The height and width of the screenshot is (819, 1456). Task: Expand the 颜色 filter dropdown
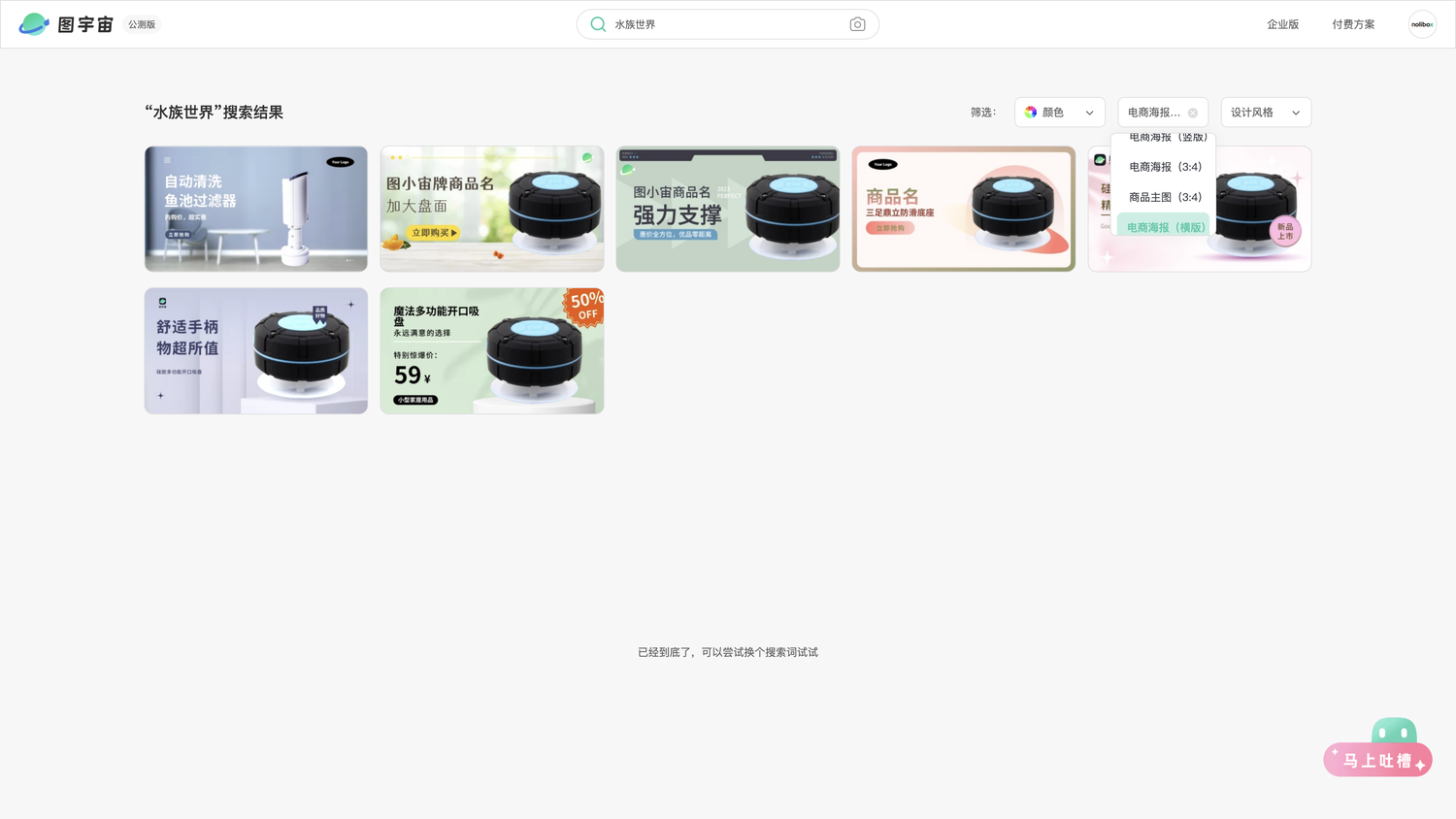pyautogui.click(x=1060, y=113)
